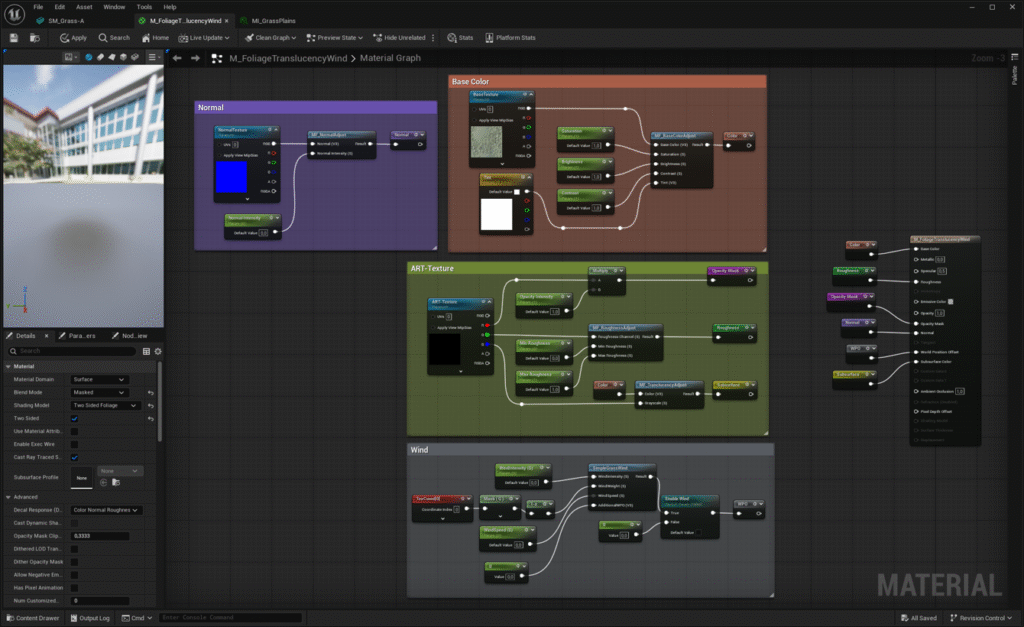This screenshot has height=627, width=1024.
Task: Browse to Subsurface Profile asset in content browser
Action: click(116, 482)
